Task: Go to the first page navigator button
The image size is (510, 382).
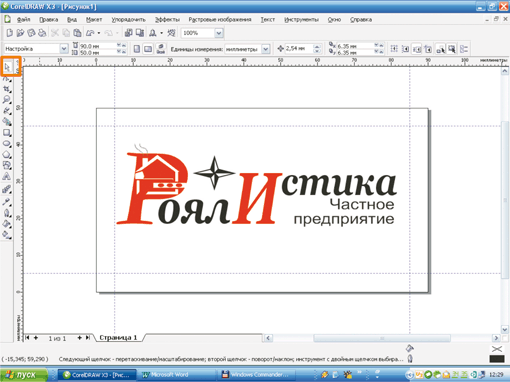Action: click(27, 338)
